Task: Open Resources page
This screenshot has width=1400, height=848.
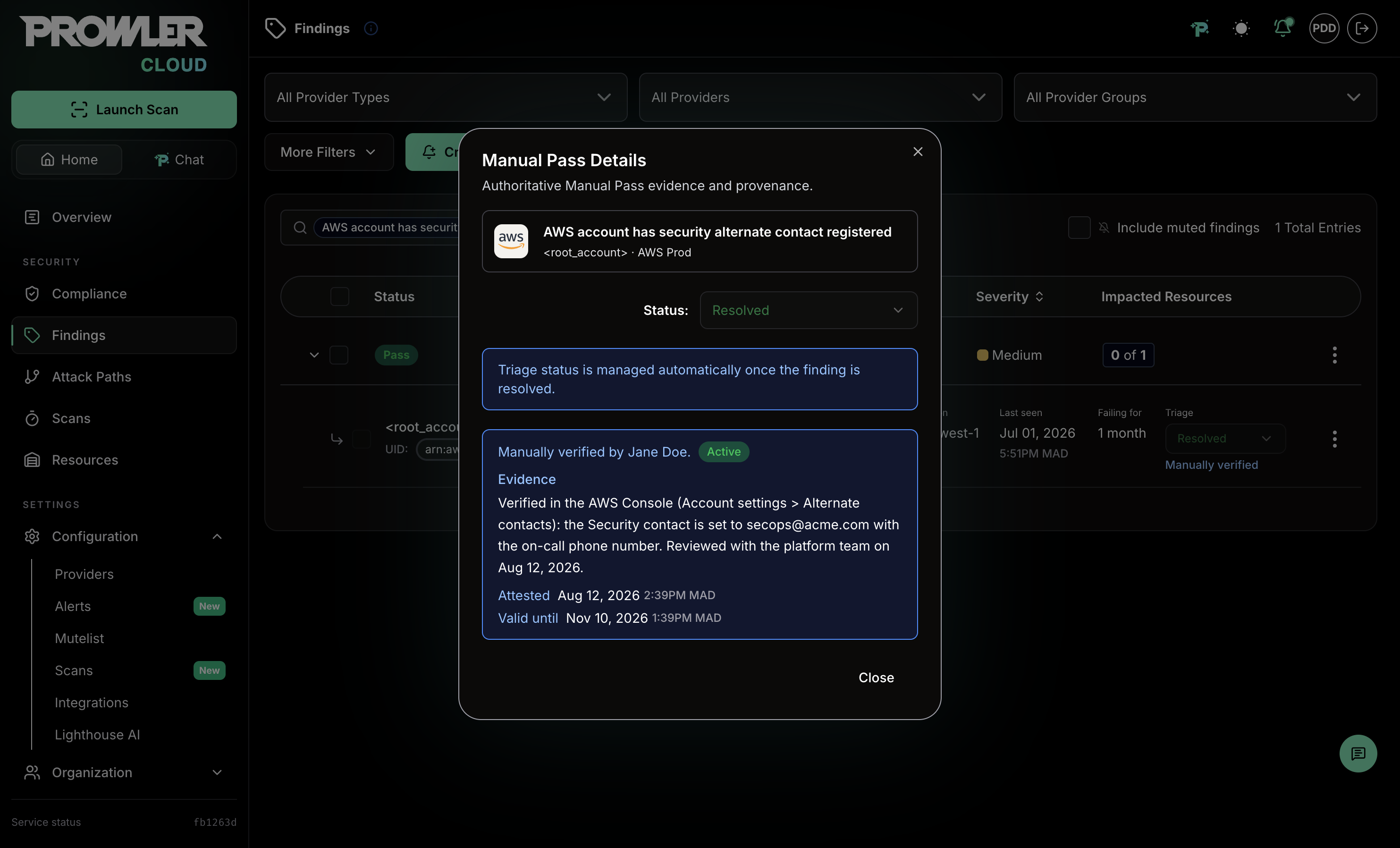Action: (x=124, y=460)
